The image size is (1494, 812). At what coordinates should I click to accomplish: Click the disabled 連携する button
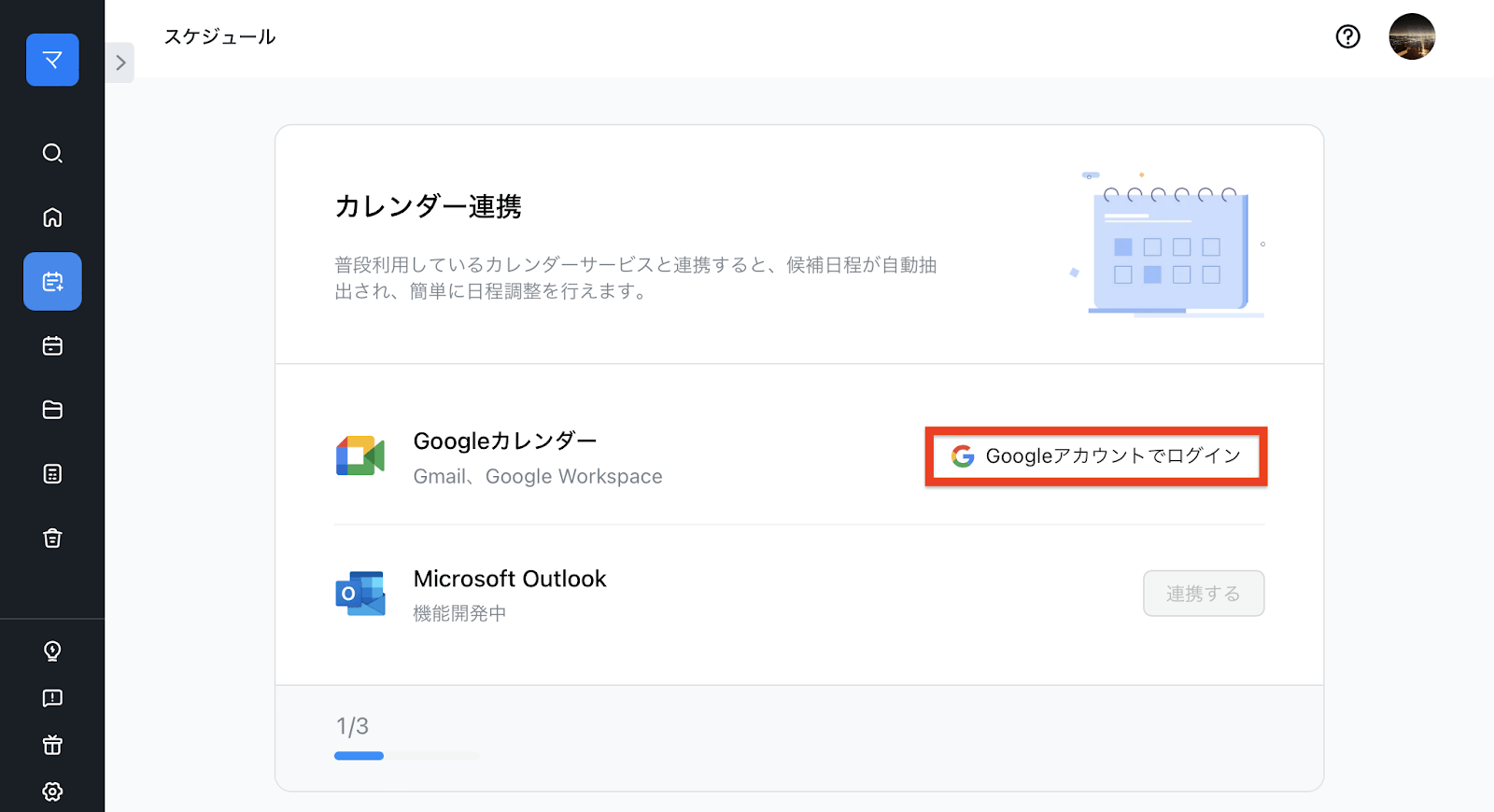tap(1204, 594)
